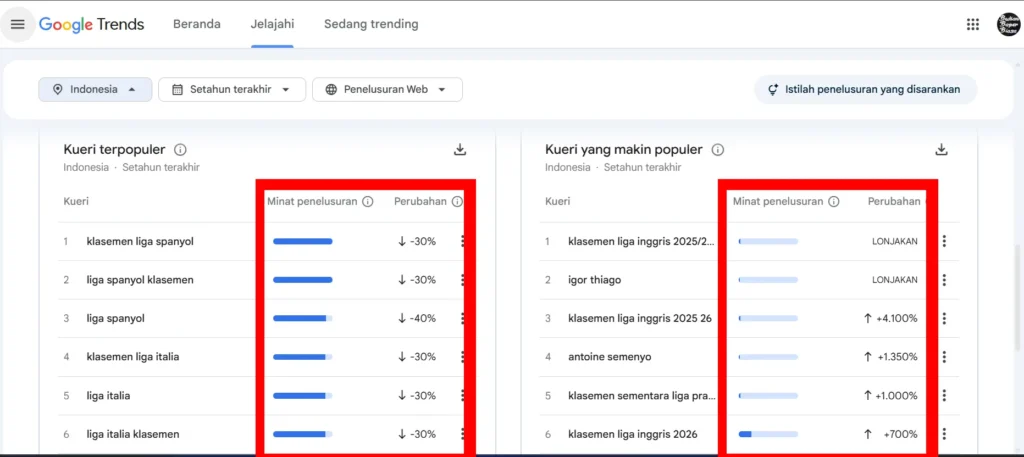
Task: Click the +700% change value
Action: (890, 434)
